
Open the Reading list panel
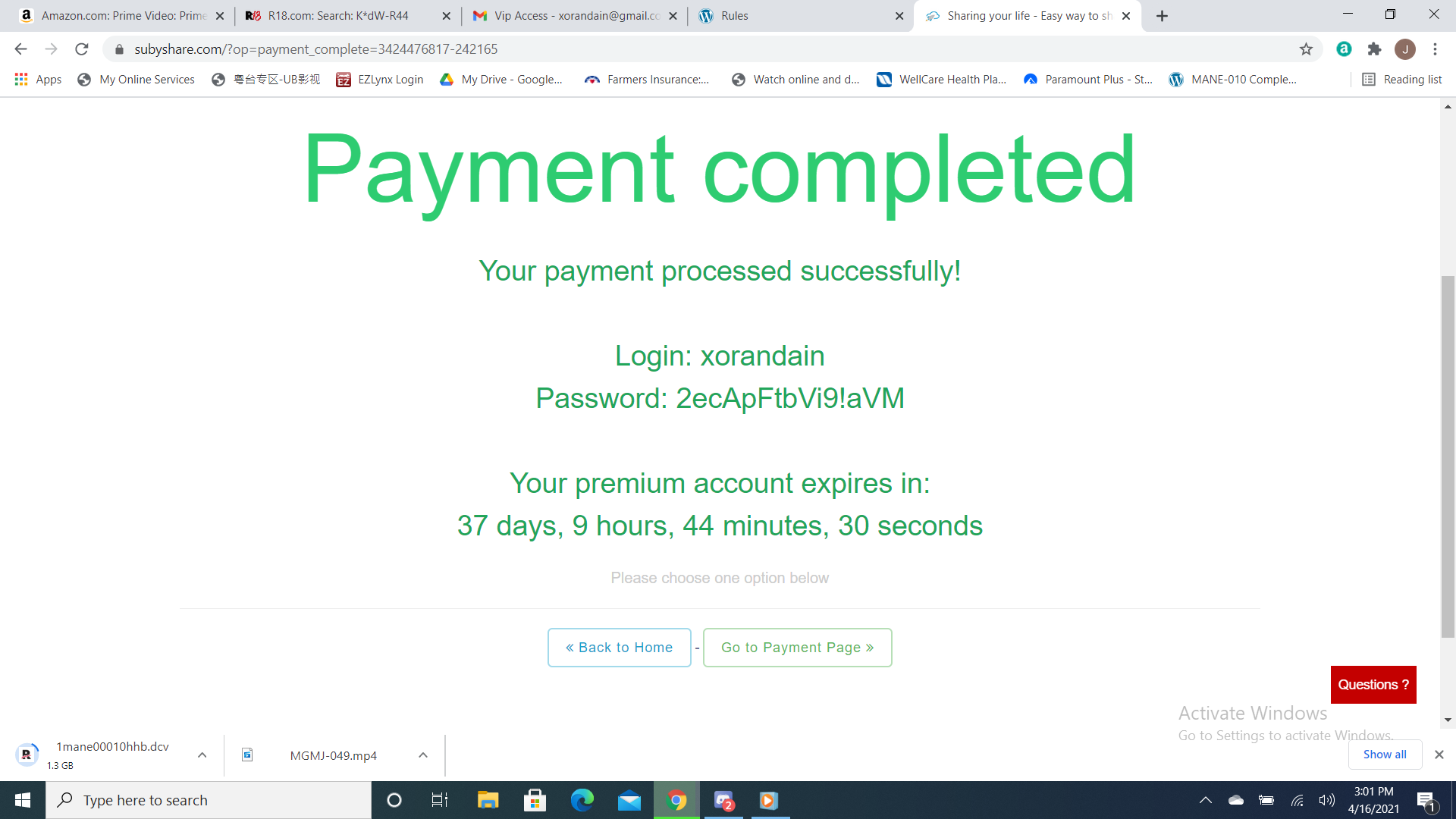(x=1402, y=80)
